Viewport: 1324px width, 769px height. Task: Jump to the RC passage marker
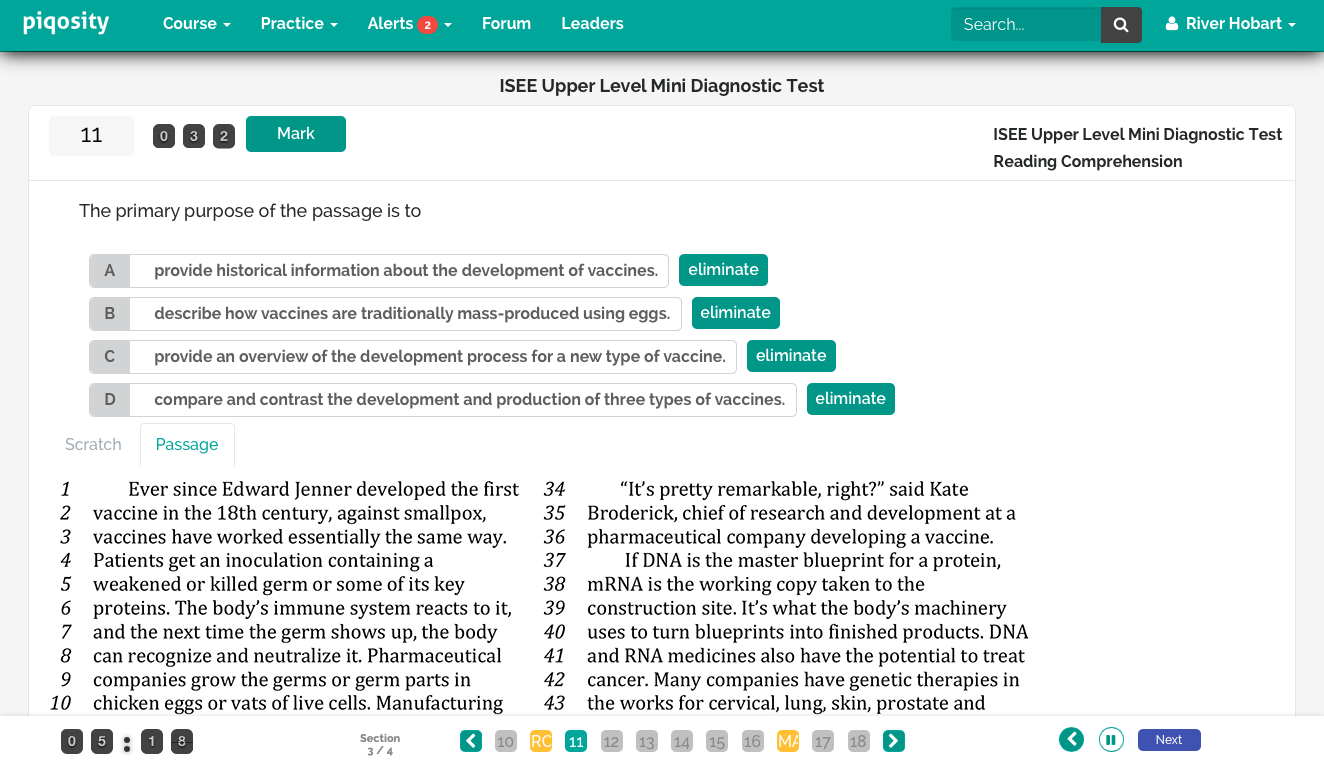[540, 741]
